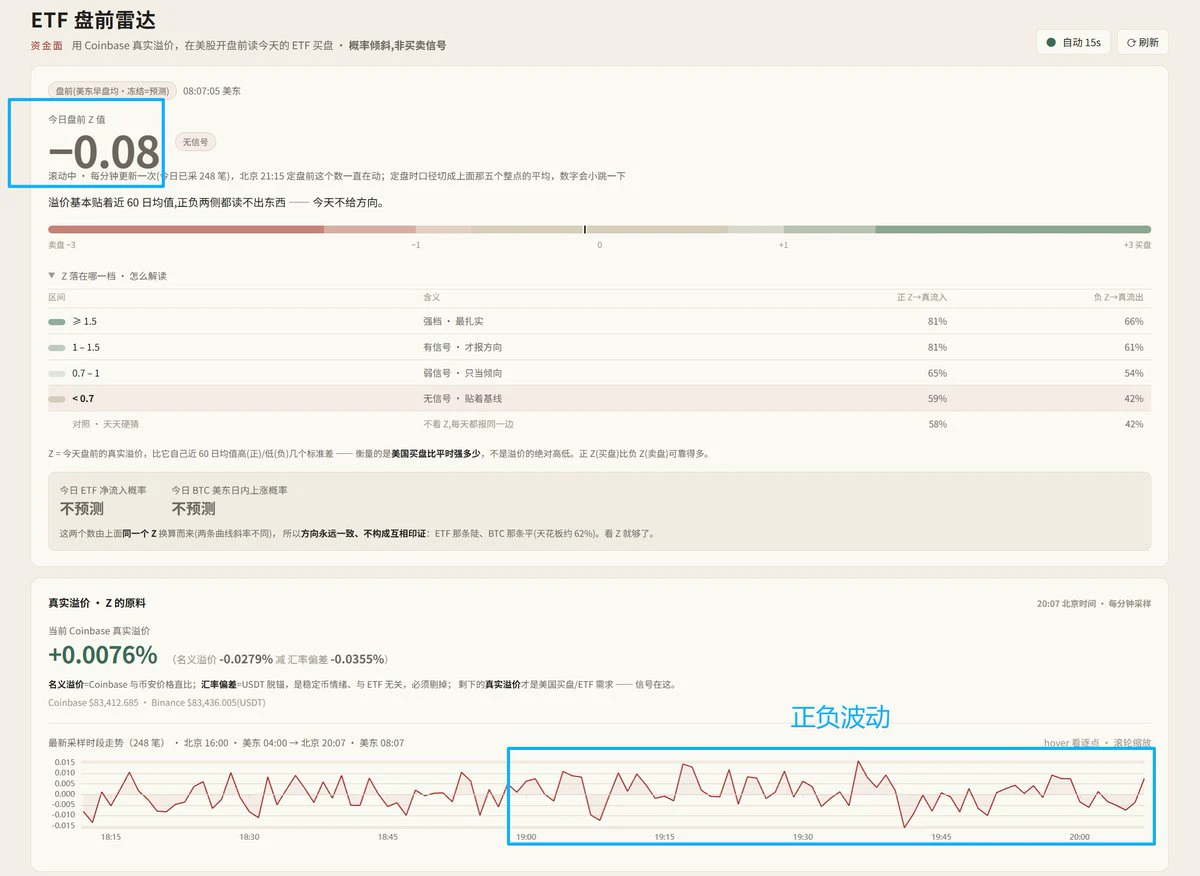The width and height of the screenshot is (1200, 876).
Task: Click the 08:07:05 美东 timestamp
Action: click(x=212, y=91)
